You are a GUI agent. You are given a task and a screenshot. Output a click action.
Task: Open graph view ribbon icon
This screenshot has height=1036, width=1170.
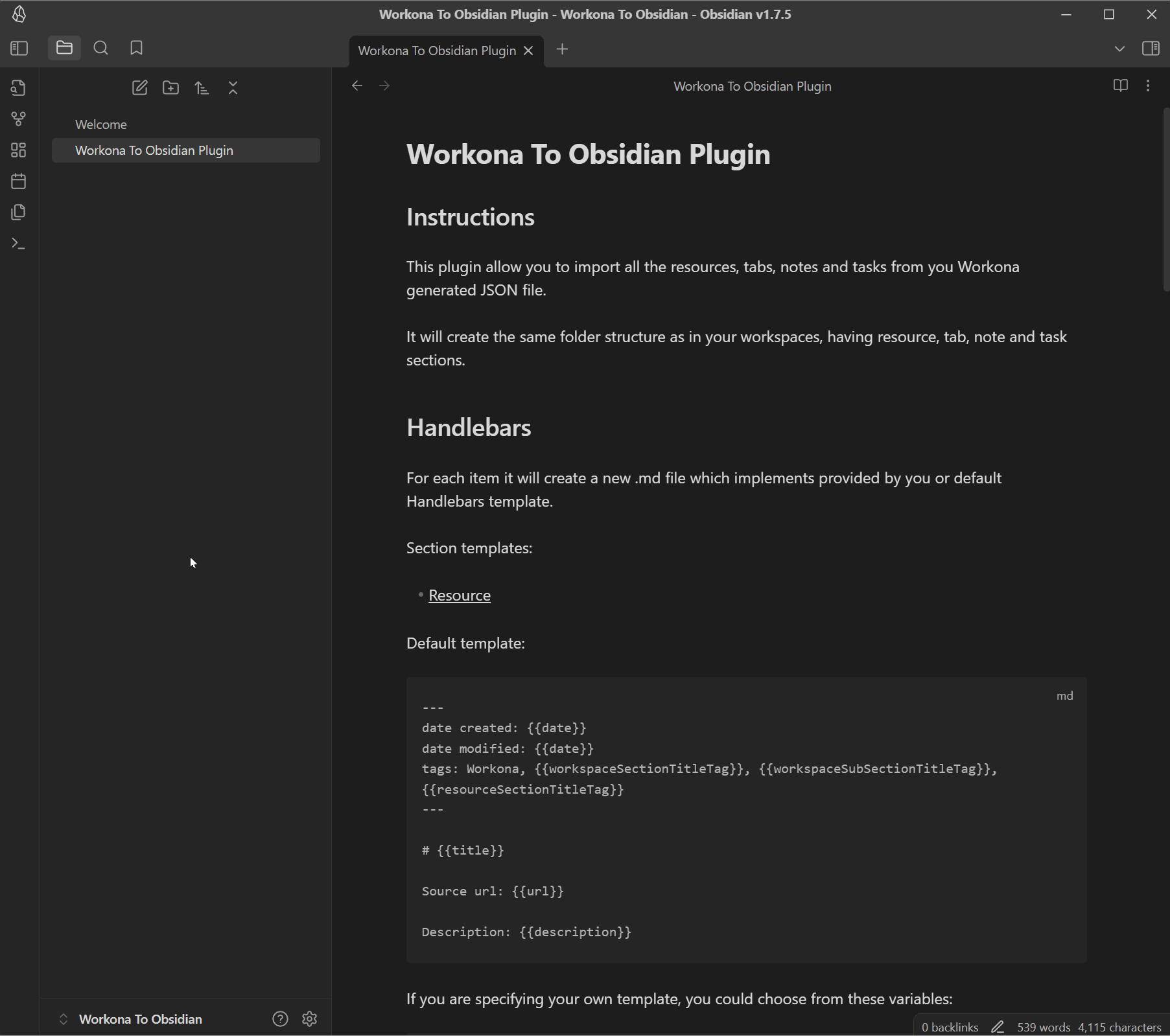coord(19,119)
